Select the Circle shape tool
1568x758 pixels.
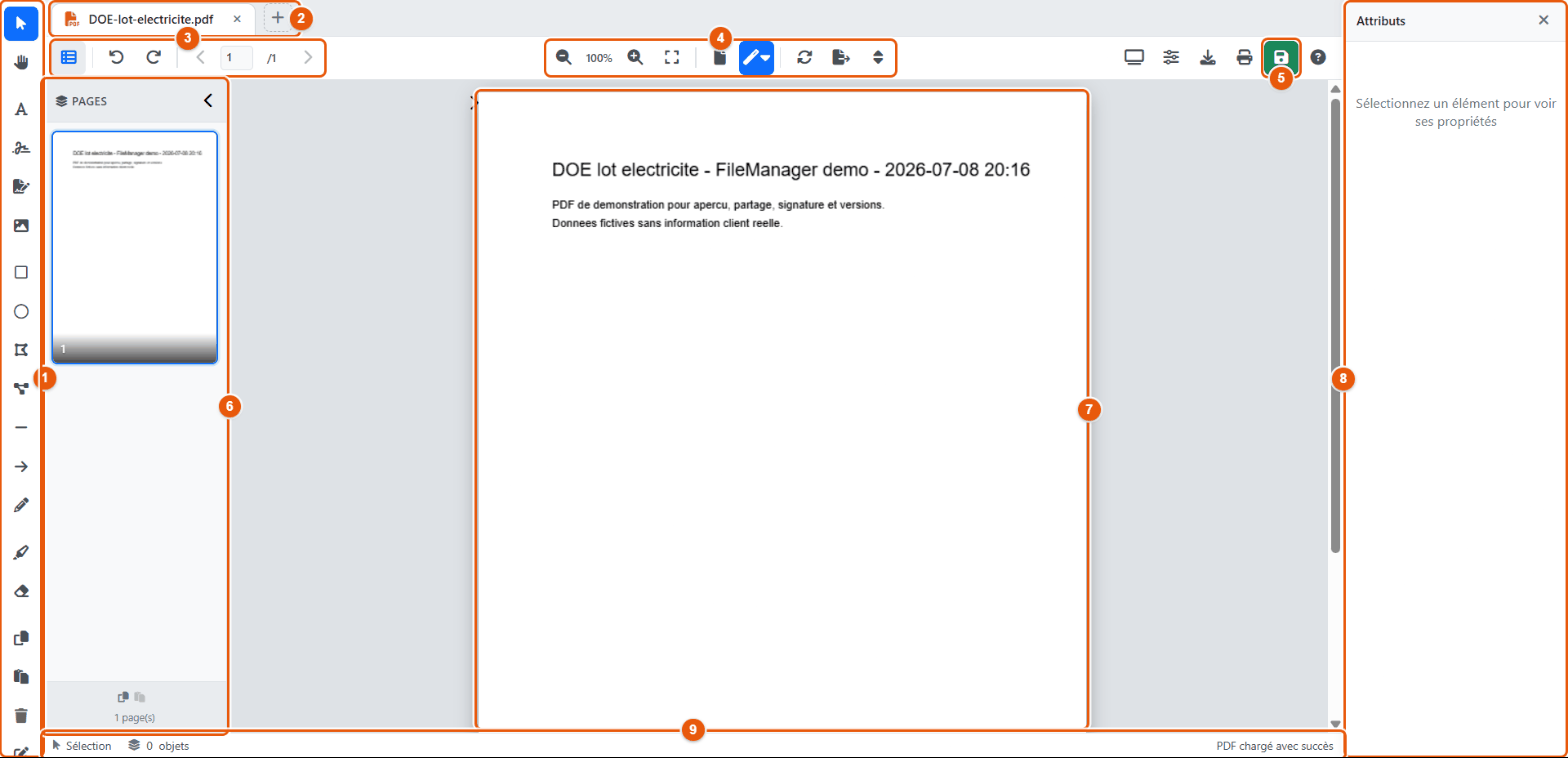click(21, 311)
